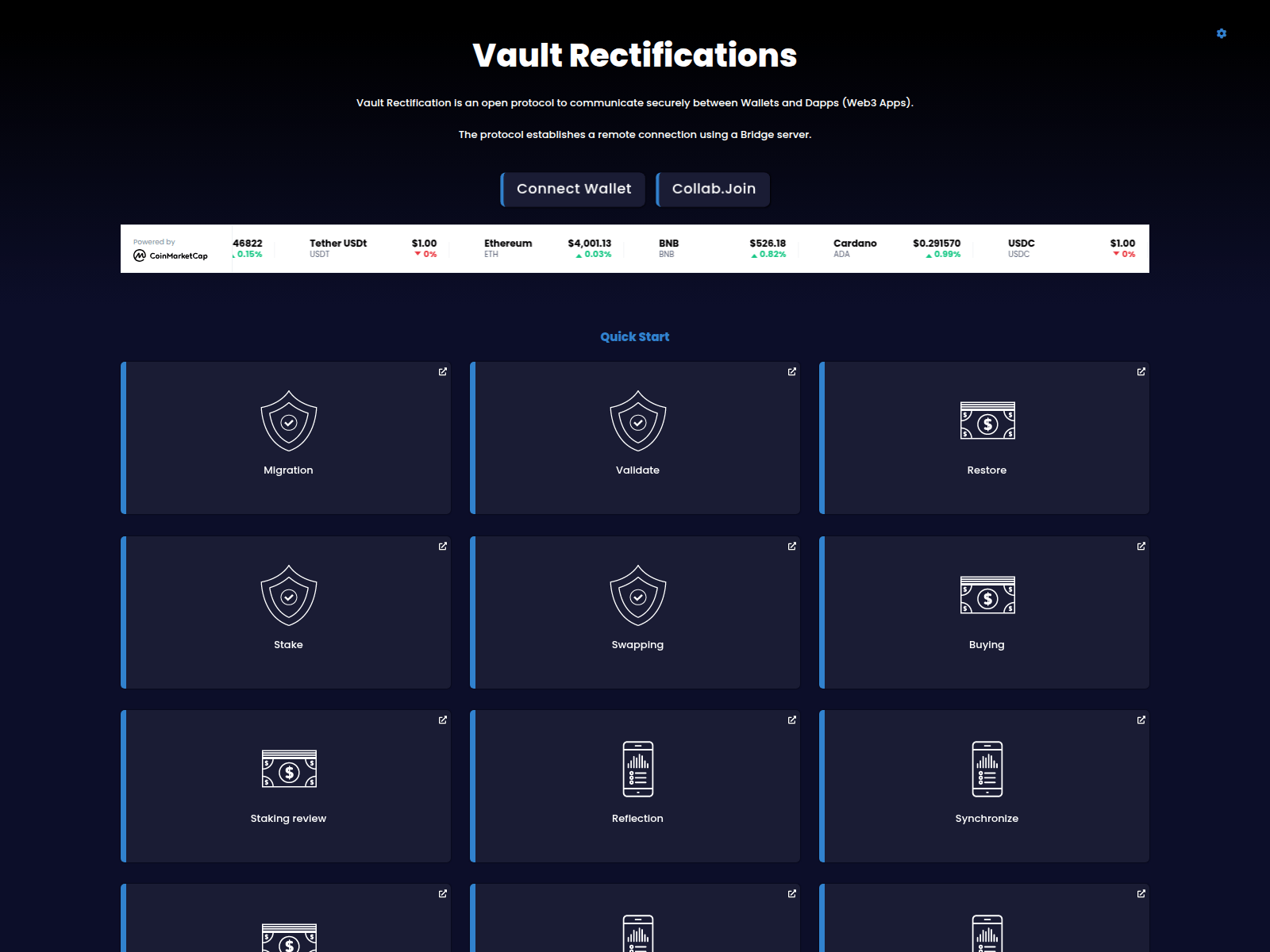The image size is (1270, 952).
Task: Open external link icon on Stake card
Action: click(443, 546)
